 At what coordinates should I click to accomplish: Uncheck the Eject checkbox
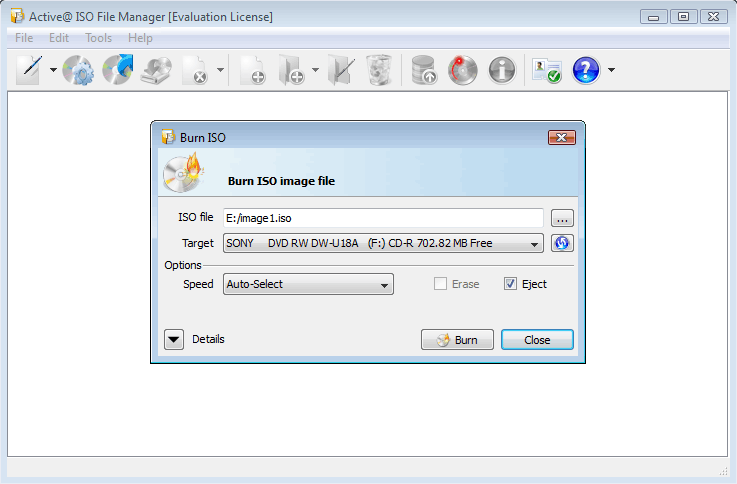(x=510, y=284)
